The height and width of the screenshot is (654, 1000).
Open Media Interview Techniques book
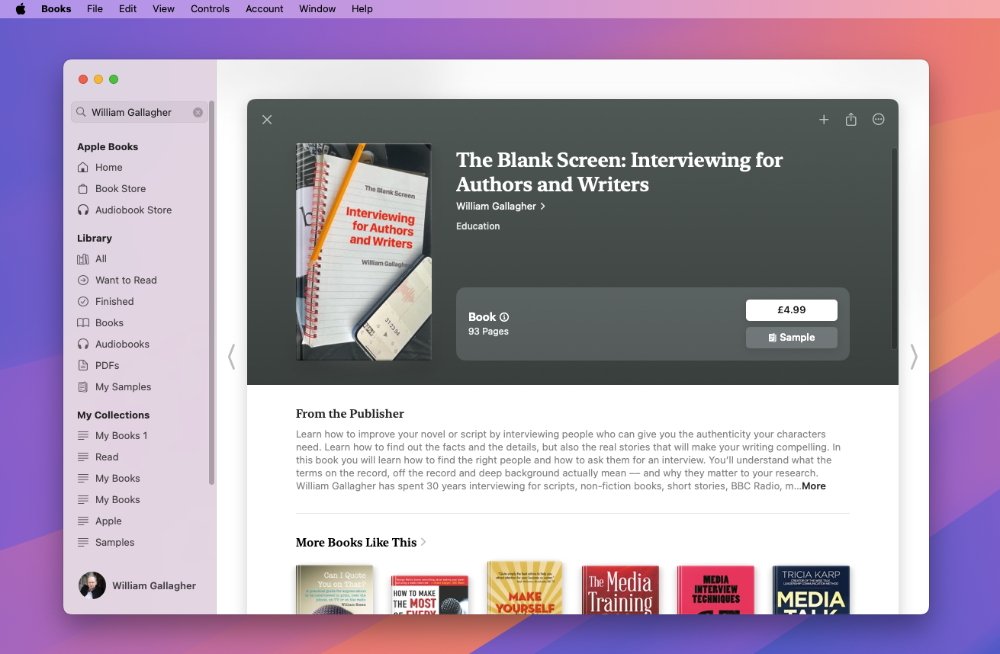point(716,590)
